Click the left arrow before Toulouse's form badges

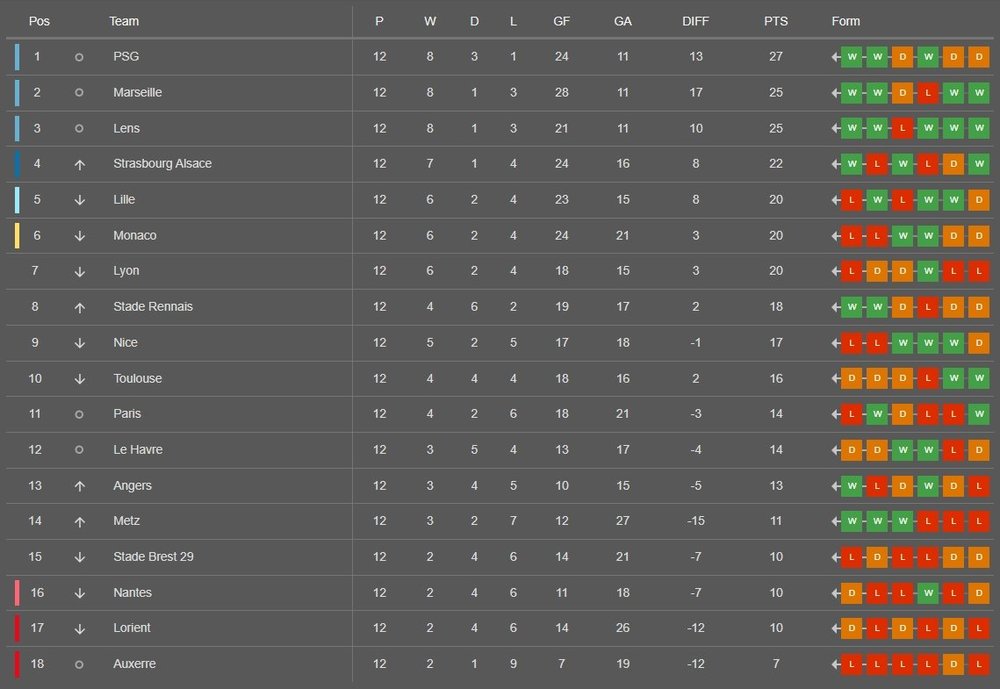tap(835, 378)
